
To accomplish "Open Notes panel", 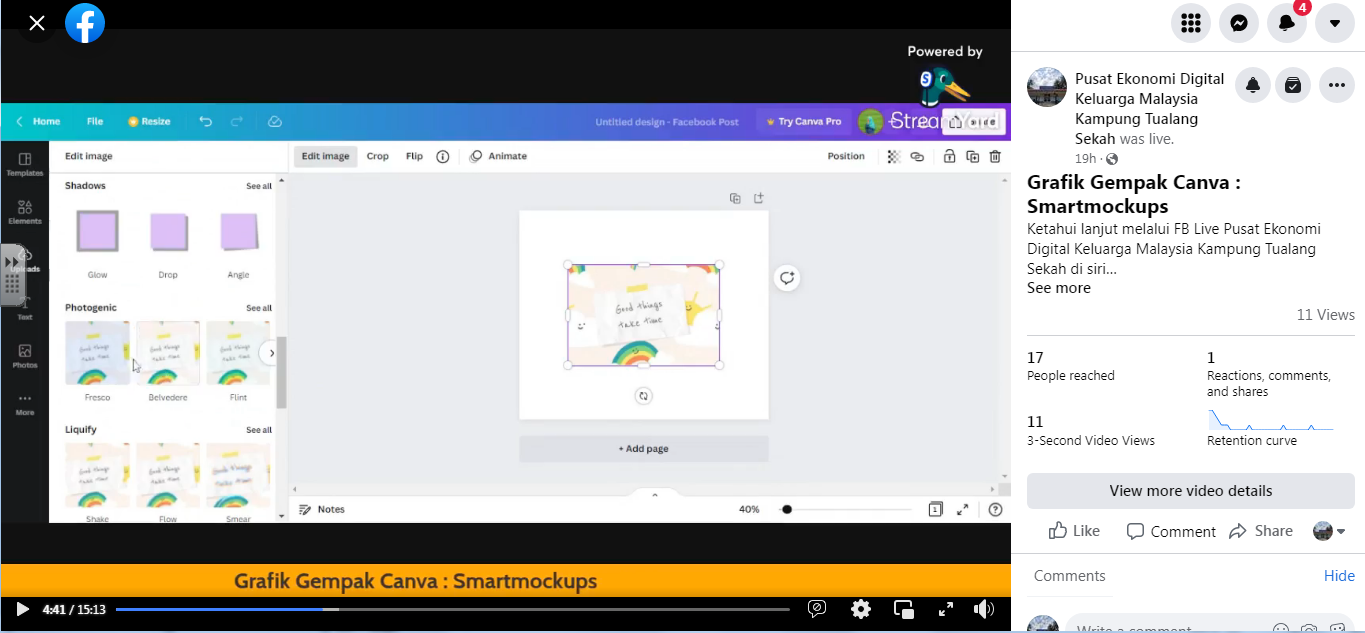I will [x=322, y=509].
